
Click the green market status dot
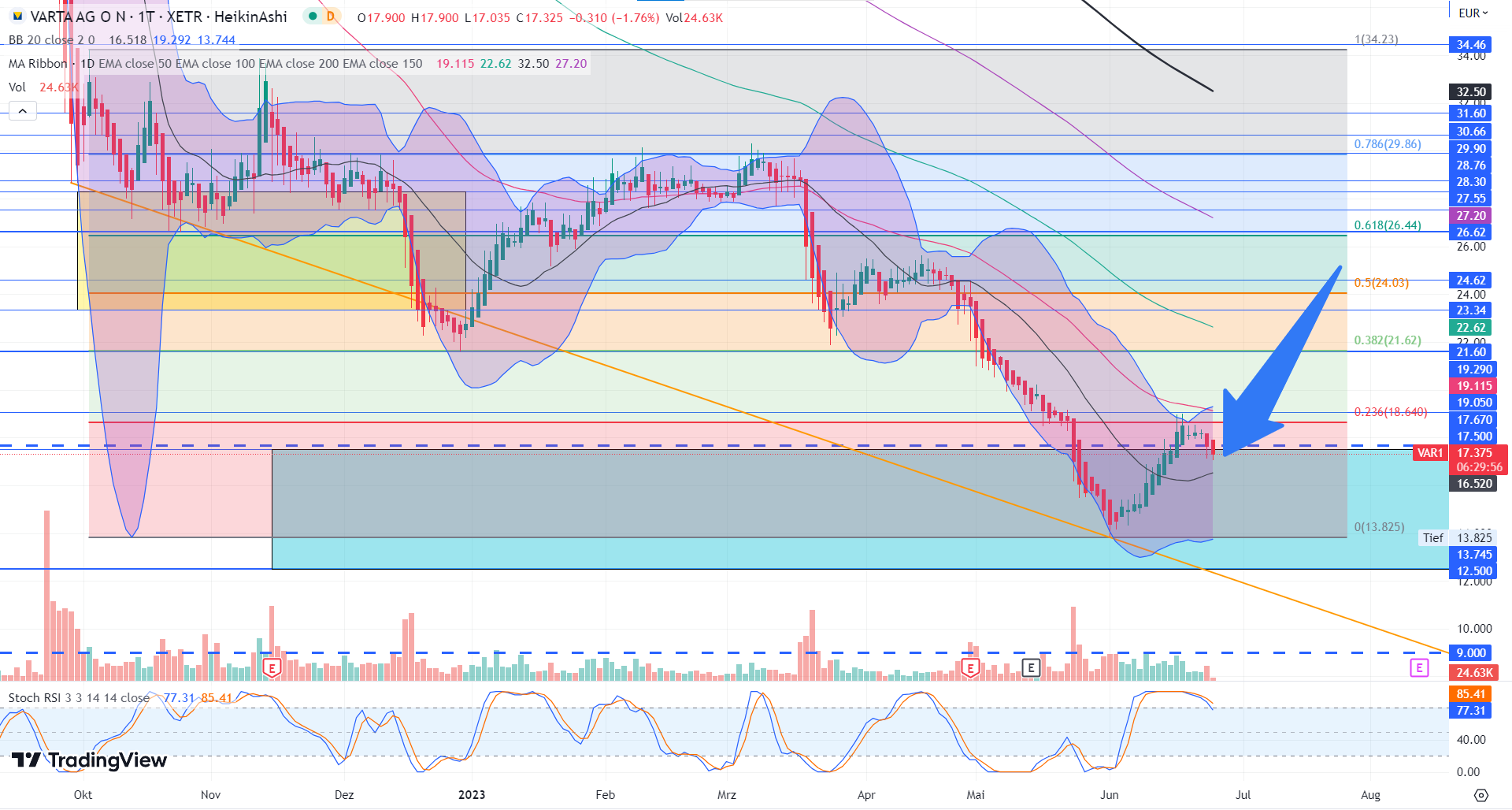pos(313,16)
